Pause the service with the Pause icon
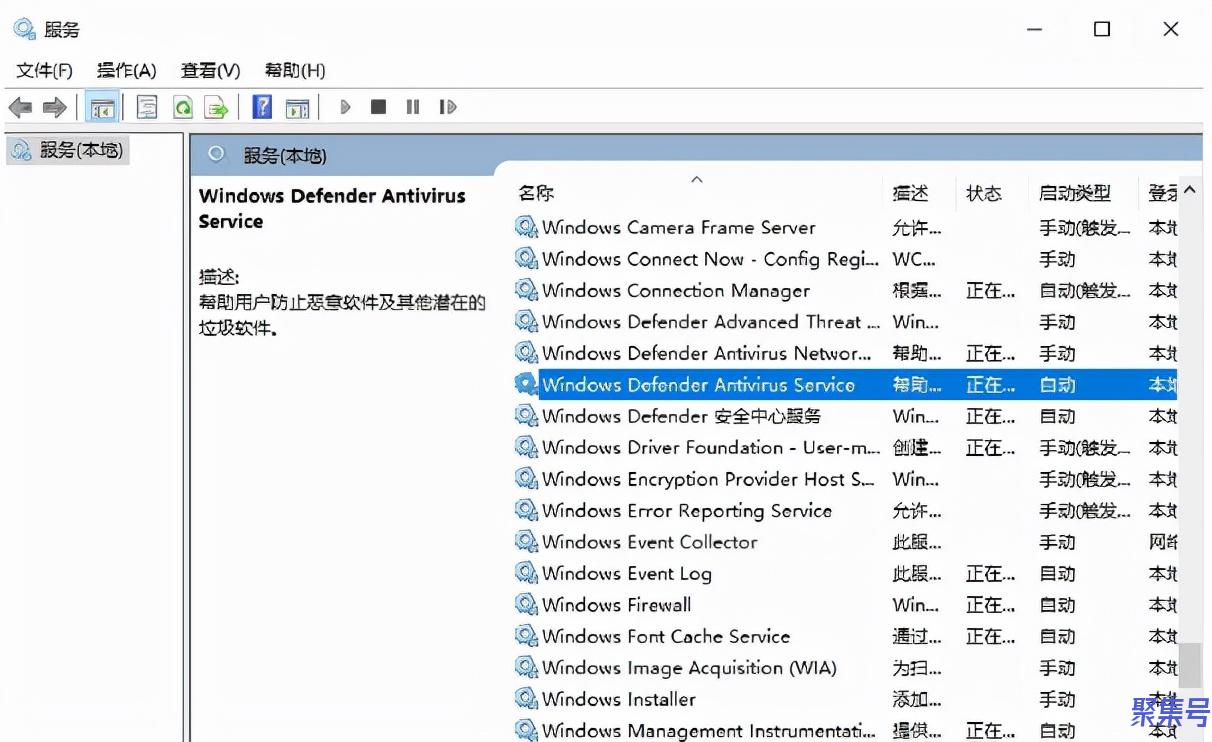Image resolution: width=1212 pixels, height=742 pixels. click(412, 107)
